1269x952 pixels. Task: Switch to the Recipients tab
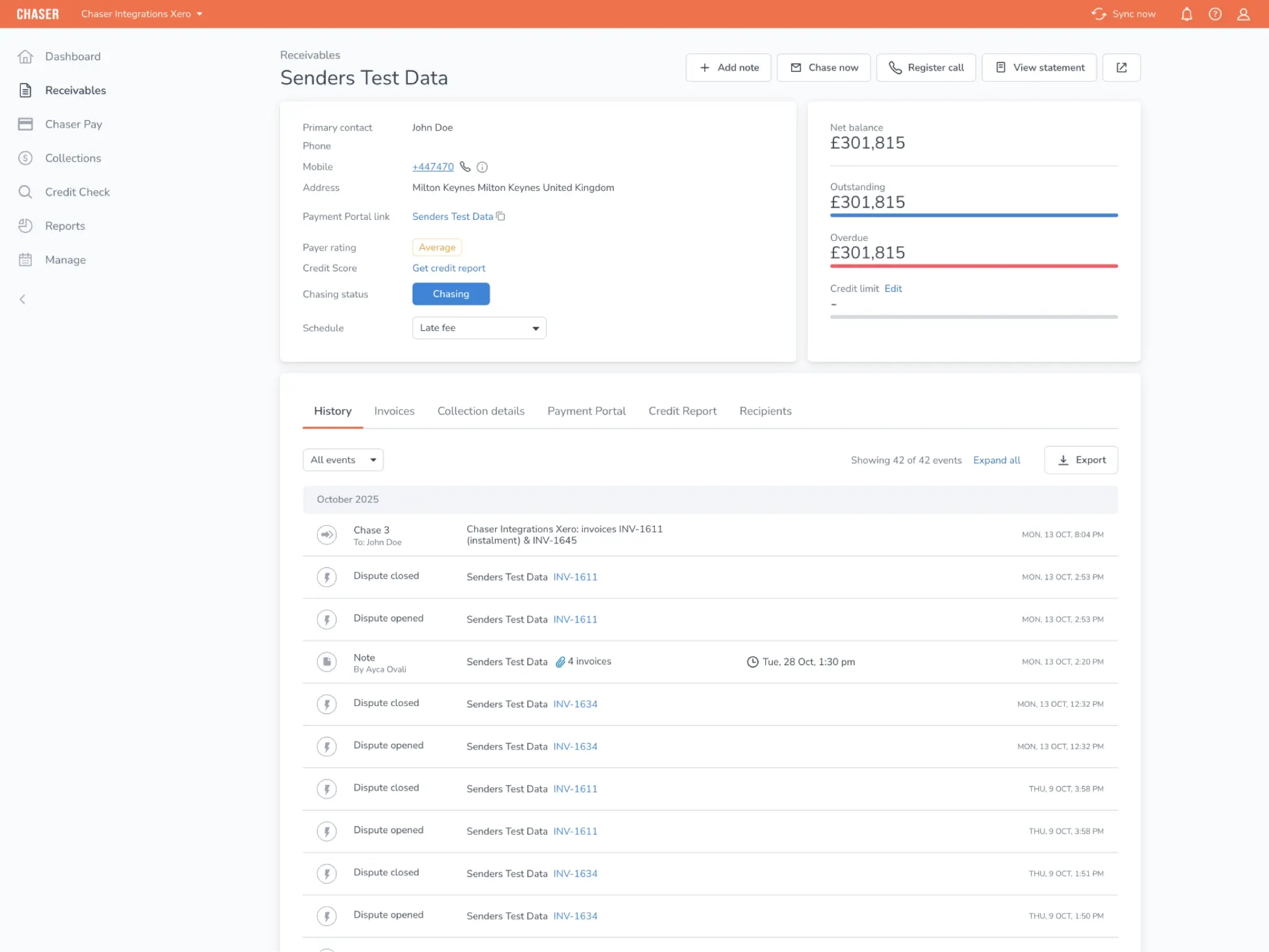765,411
